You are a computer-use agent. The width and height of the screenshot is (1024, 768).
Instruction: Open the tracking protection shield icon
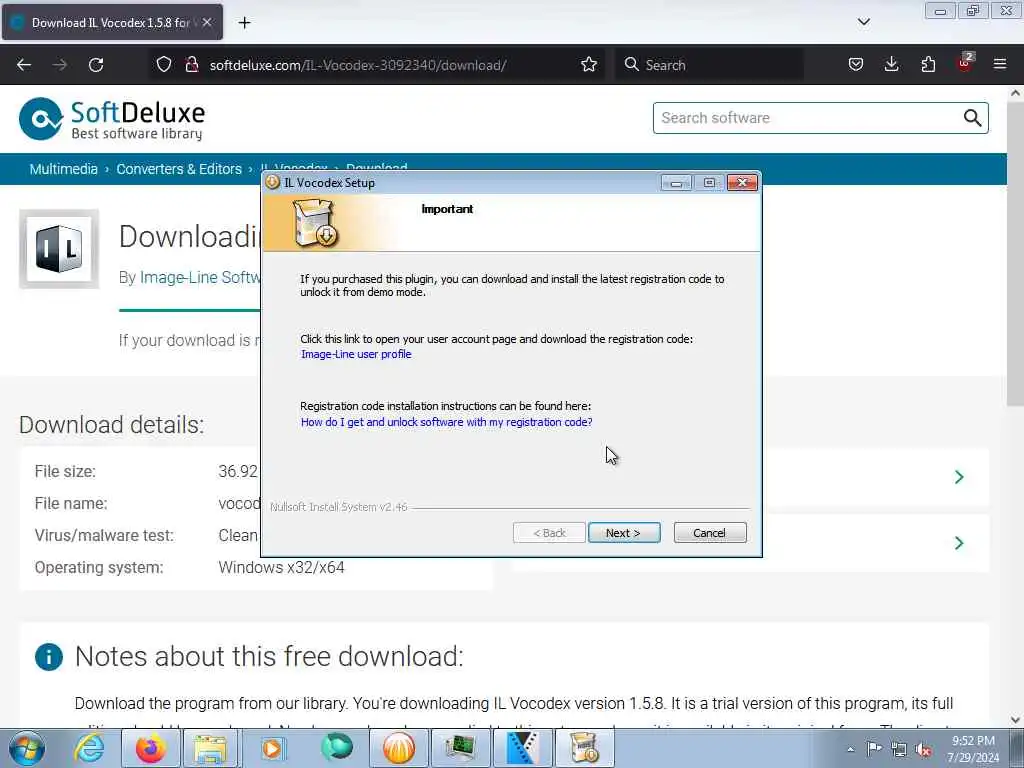pyautogui.click(x=164, y=65)
